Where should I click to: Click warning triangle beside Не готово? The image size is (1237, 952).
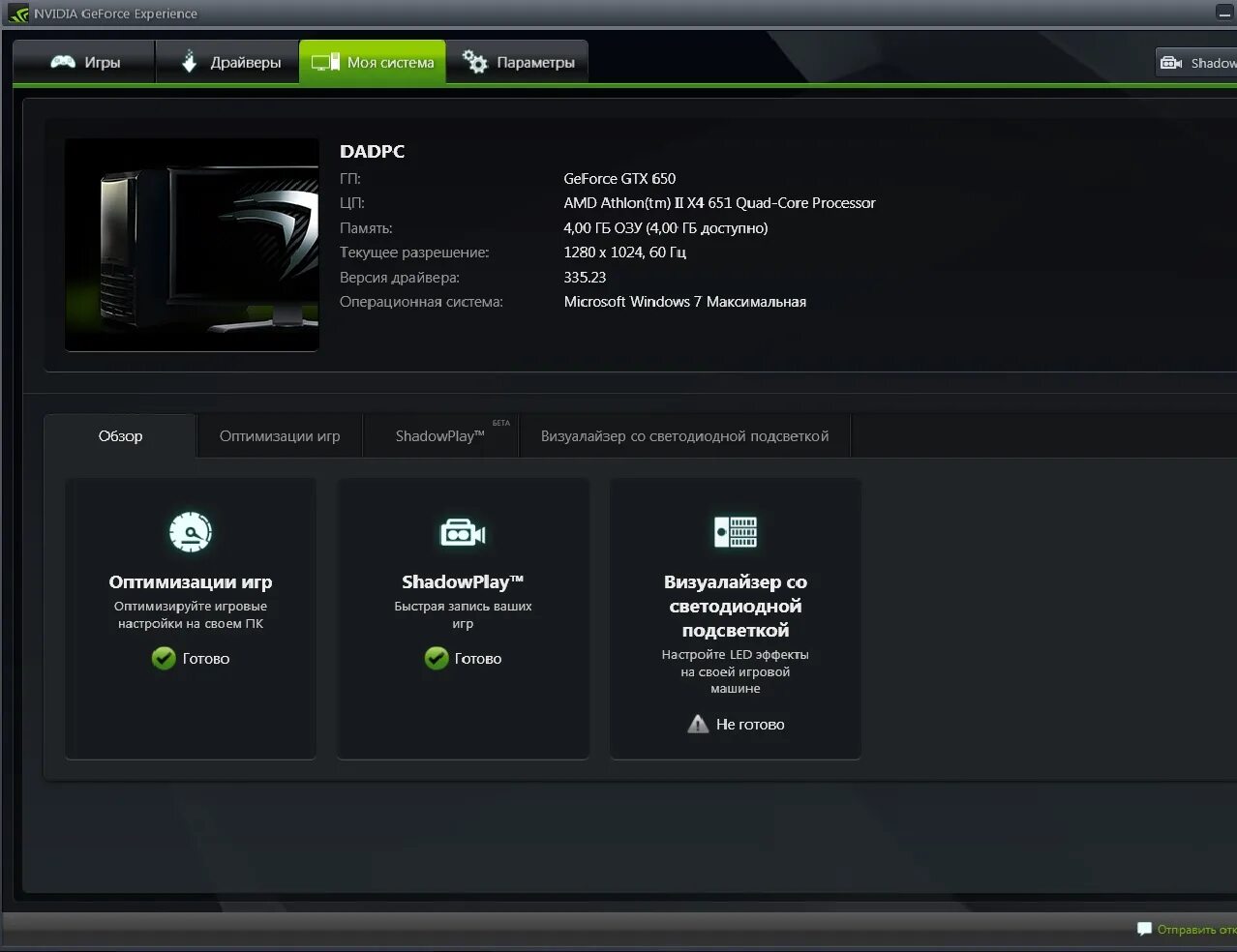click(698, 724)
